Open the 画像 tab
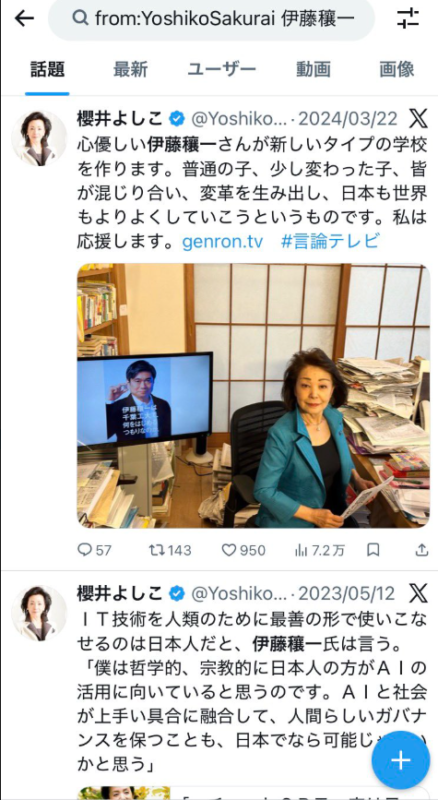 tap(397, 69)
